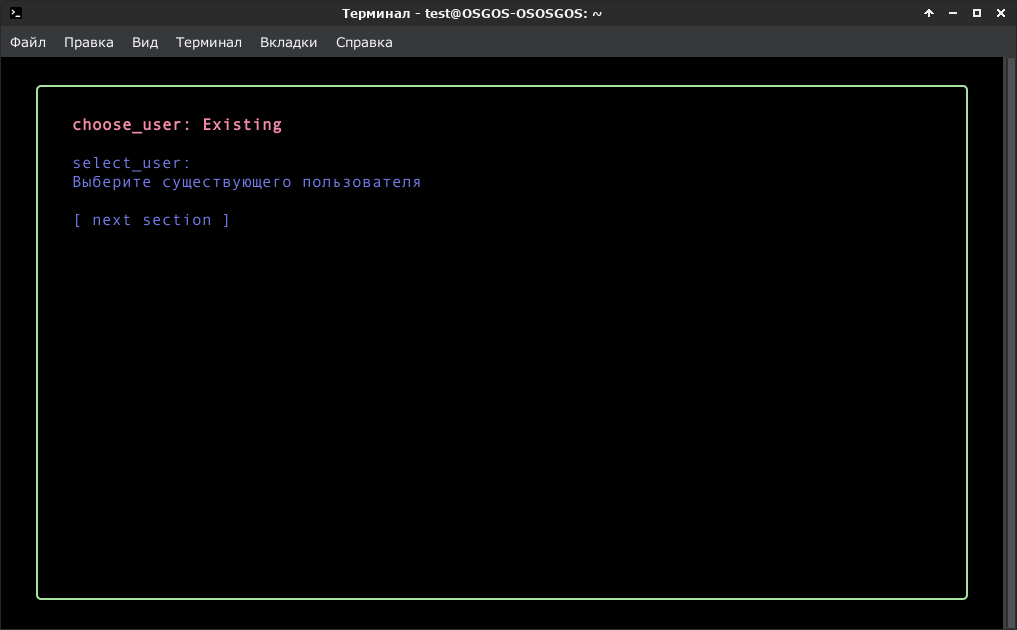The height and width of the screenshot is (630, 1017).
Task: Activate the [ next section ] button
Action: pyautogui.click(x=151, y=220)
